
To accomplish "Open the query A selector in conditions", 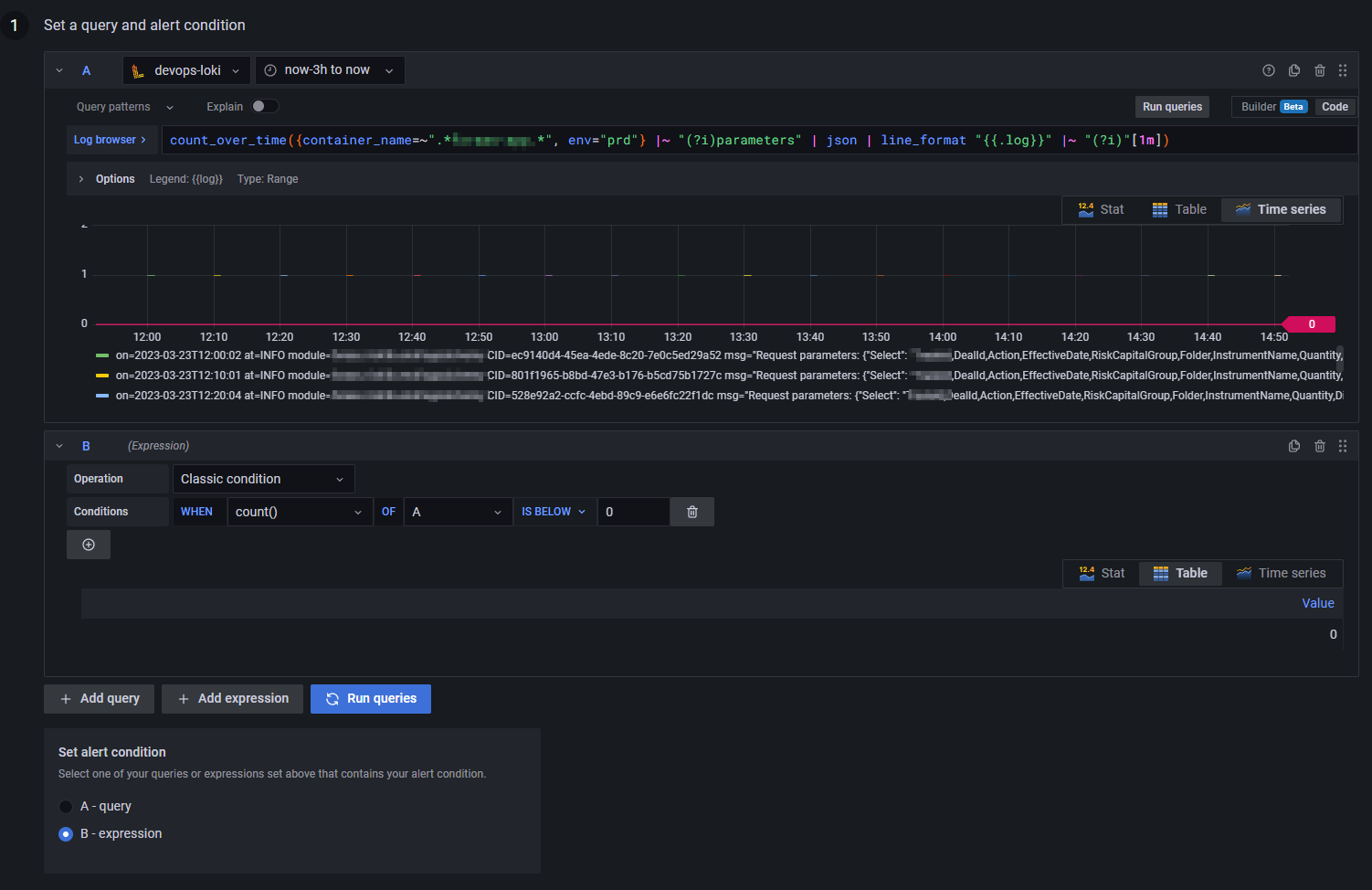I will [x=458, y=512].
